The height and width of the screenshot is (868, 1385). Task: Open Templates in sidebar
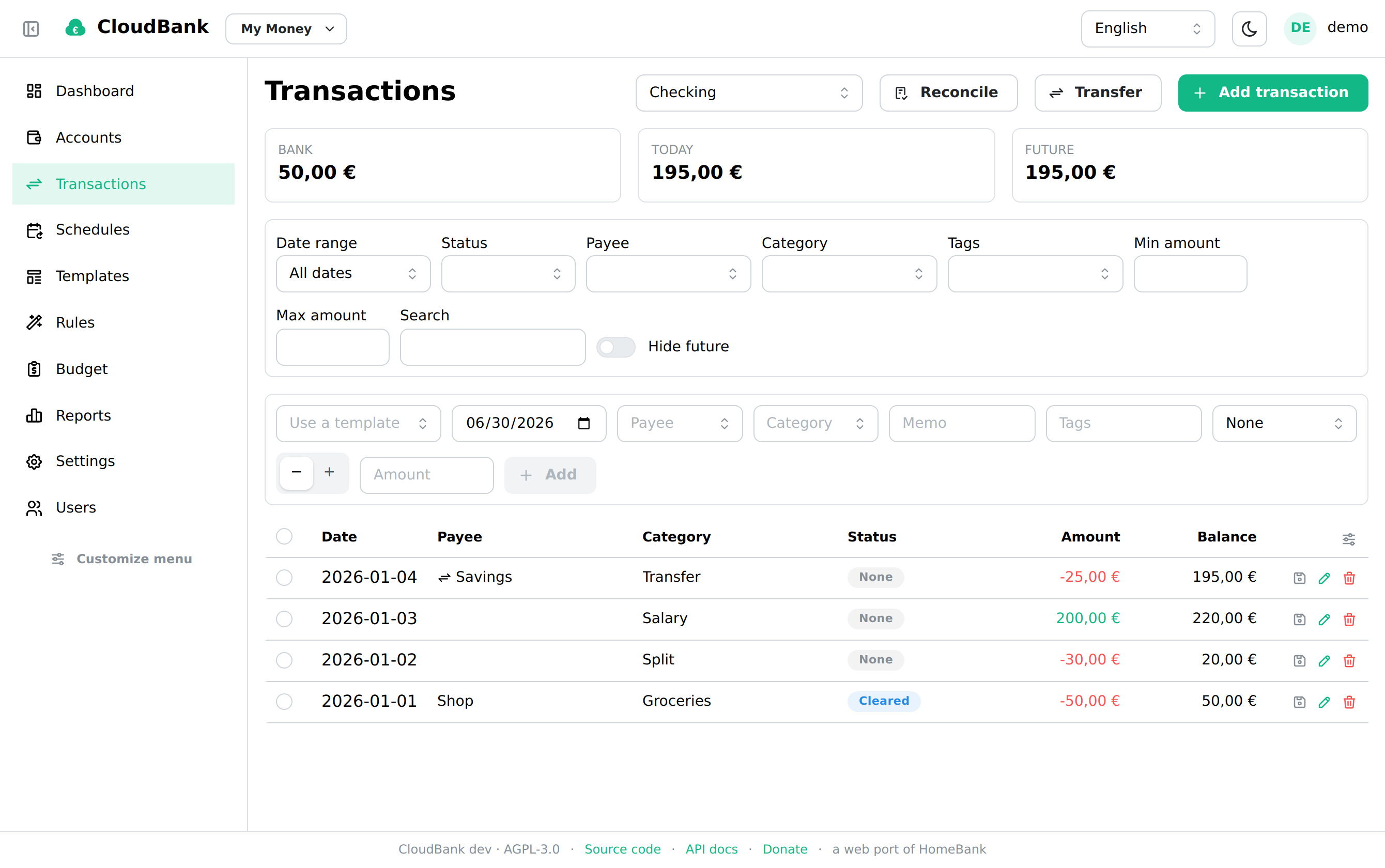(x=124, y=277)
